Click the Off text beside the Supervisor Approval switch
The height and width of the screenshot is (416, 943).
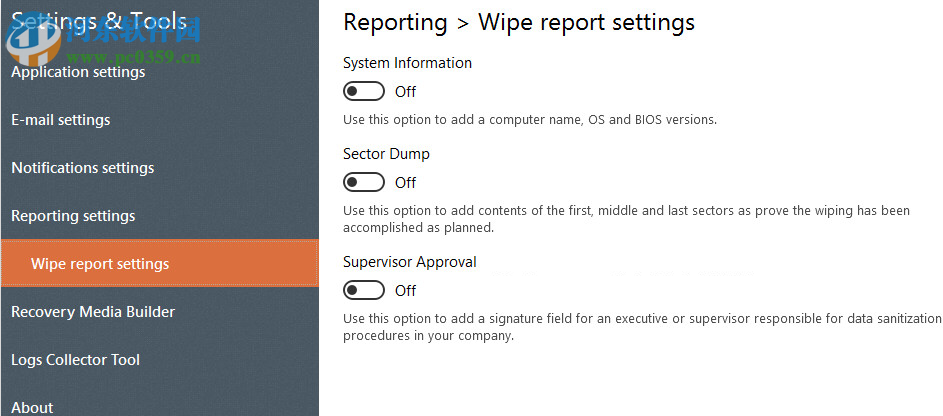(405, 291)
